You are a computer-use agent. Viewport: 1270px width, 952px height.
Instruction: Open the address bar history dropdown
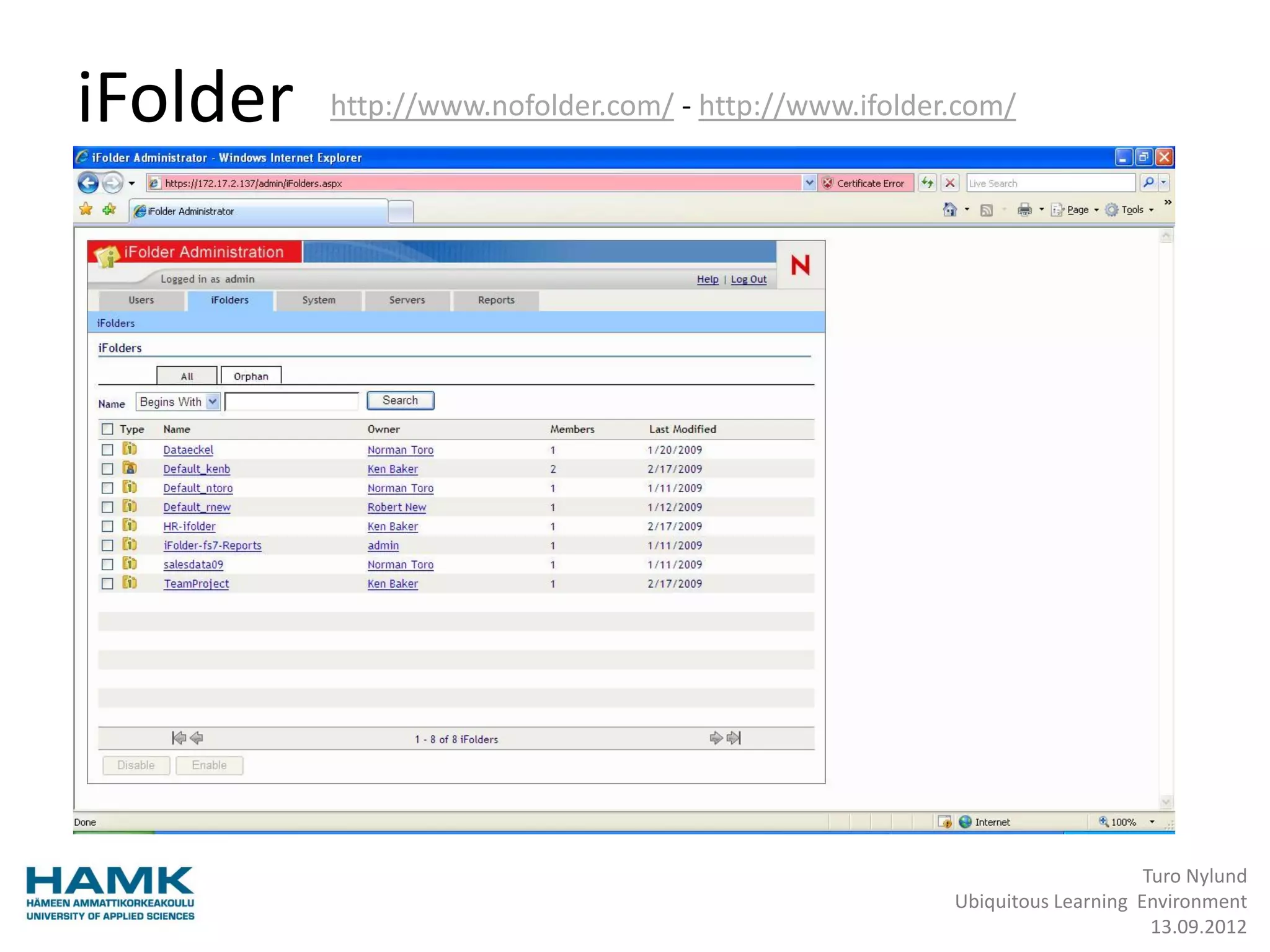[809, 183]
